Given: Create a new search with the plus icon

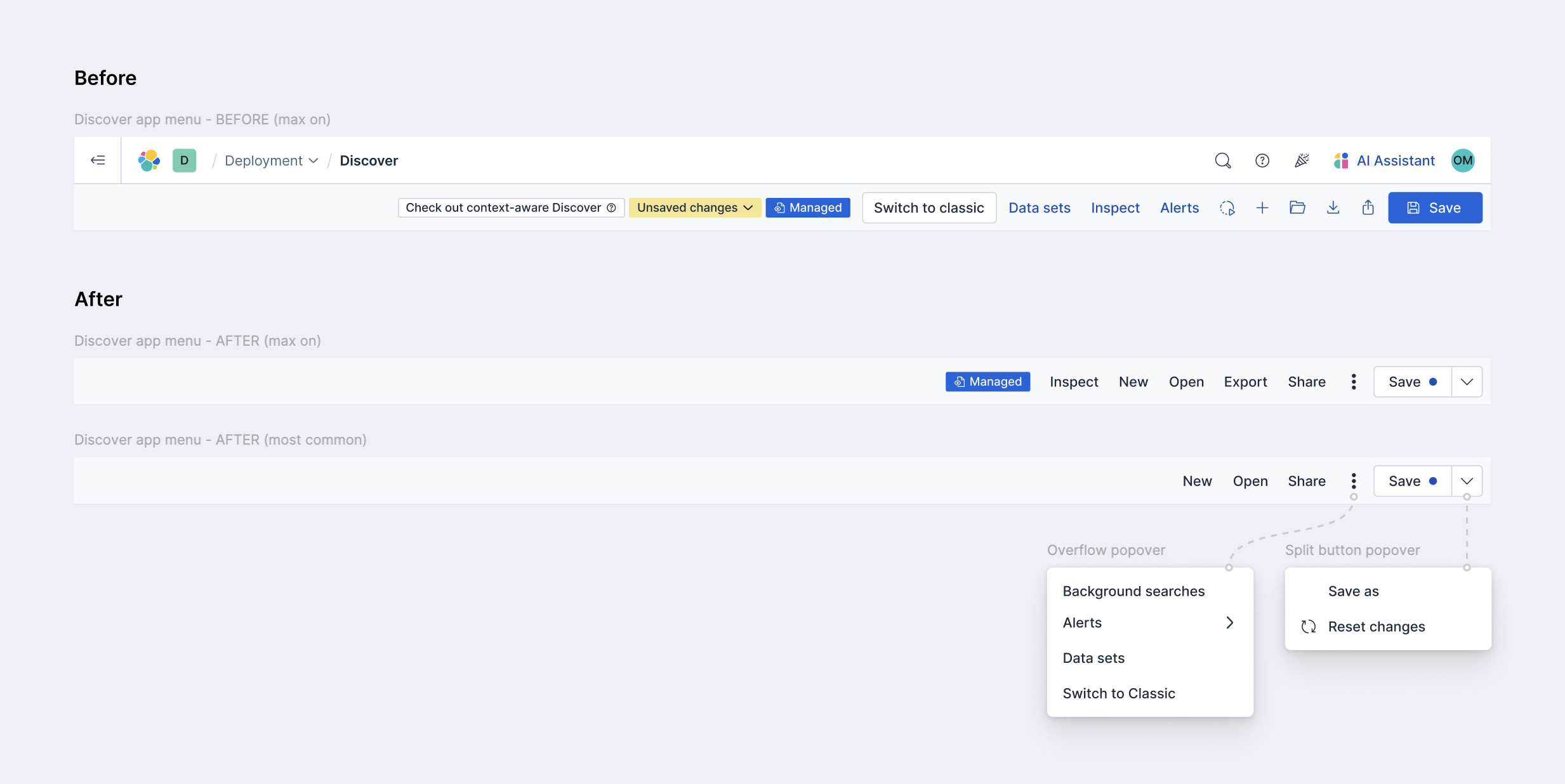Looking at the screenshot, I should coord(1262,207).
